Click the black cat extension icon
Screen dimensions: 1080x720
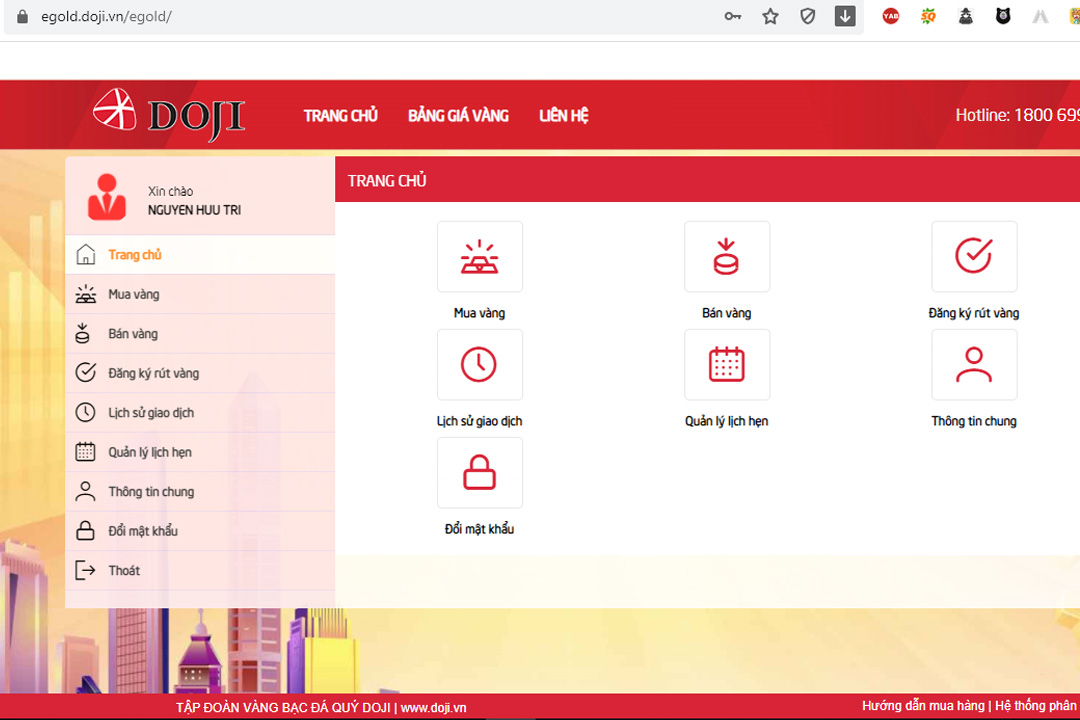click(1003, 16)
